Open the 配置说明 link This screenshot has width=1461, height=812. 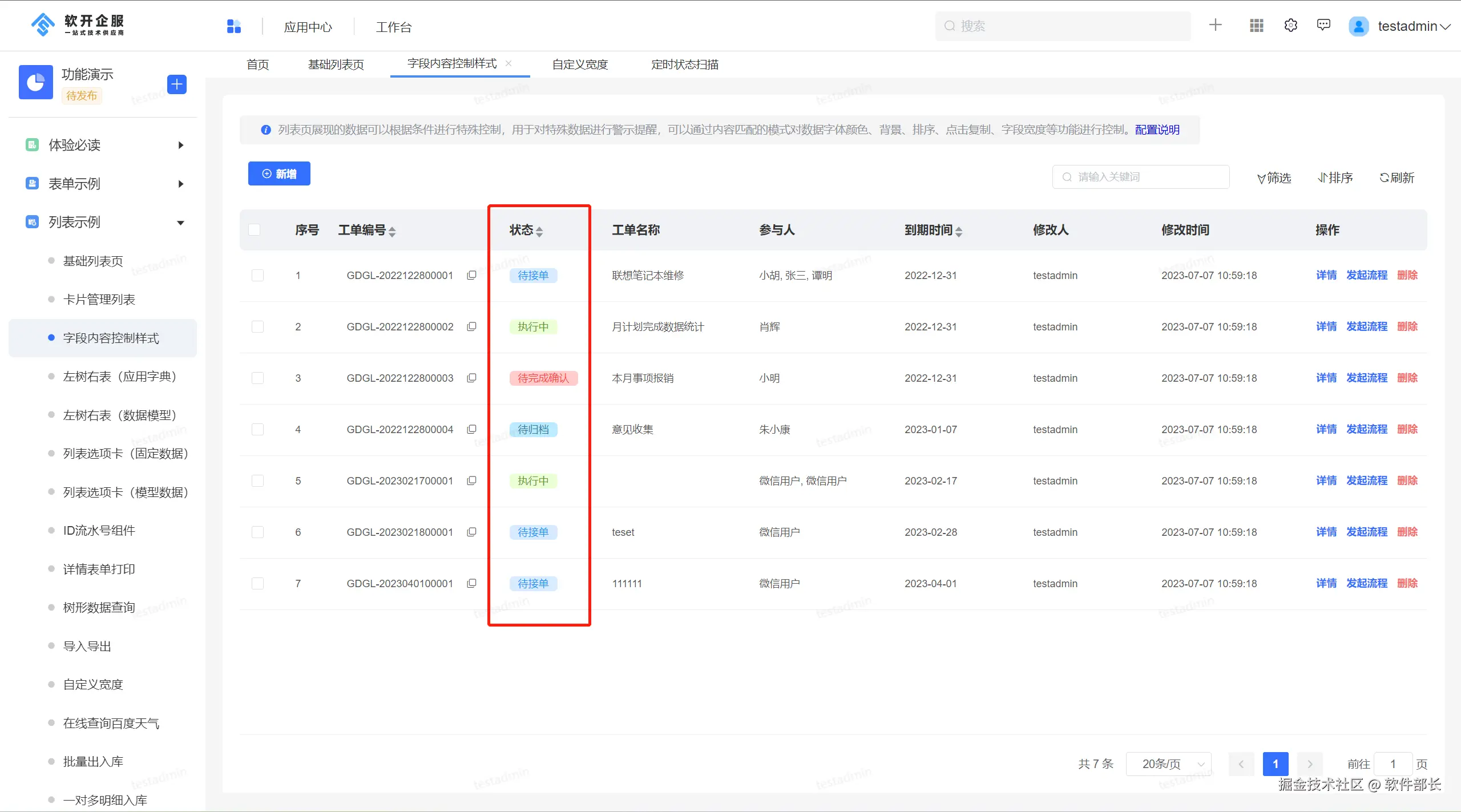click(x=1157, y=130)
